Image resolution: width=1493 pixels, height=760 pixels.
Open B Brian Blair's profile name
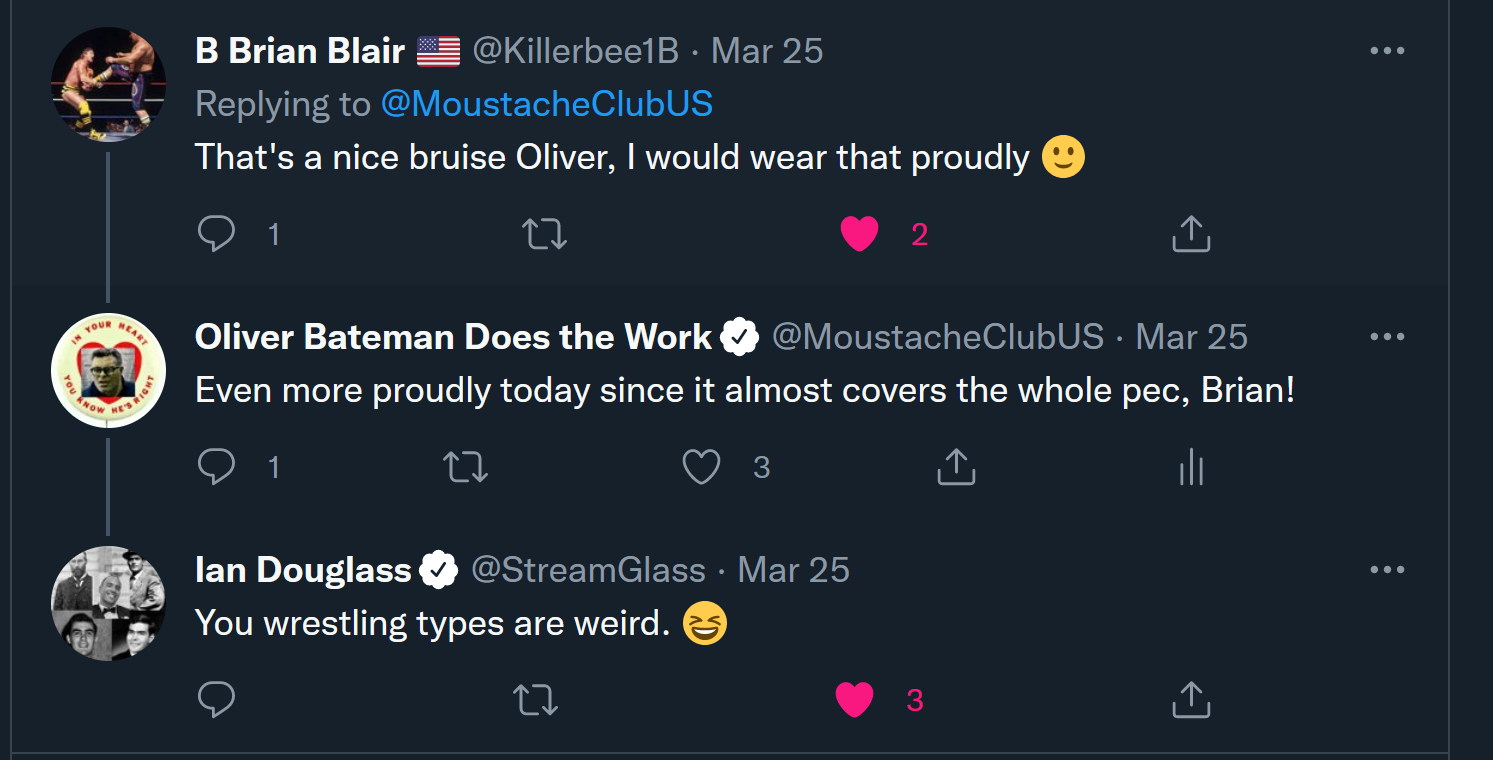299,51
